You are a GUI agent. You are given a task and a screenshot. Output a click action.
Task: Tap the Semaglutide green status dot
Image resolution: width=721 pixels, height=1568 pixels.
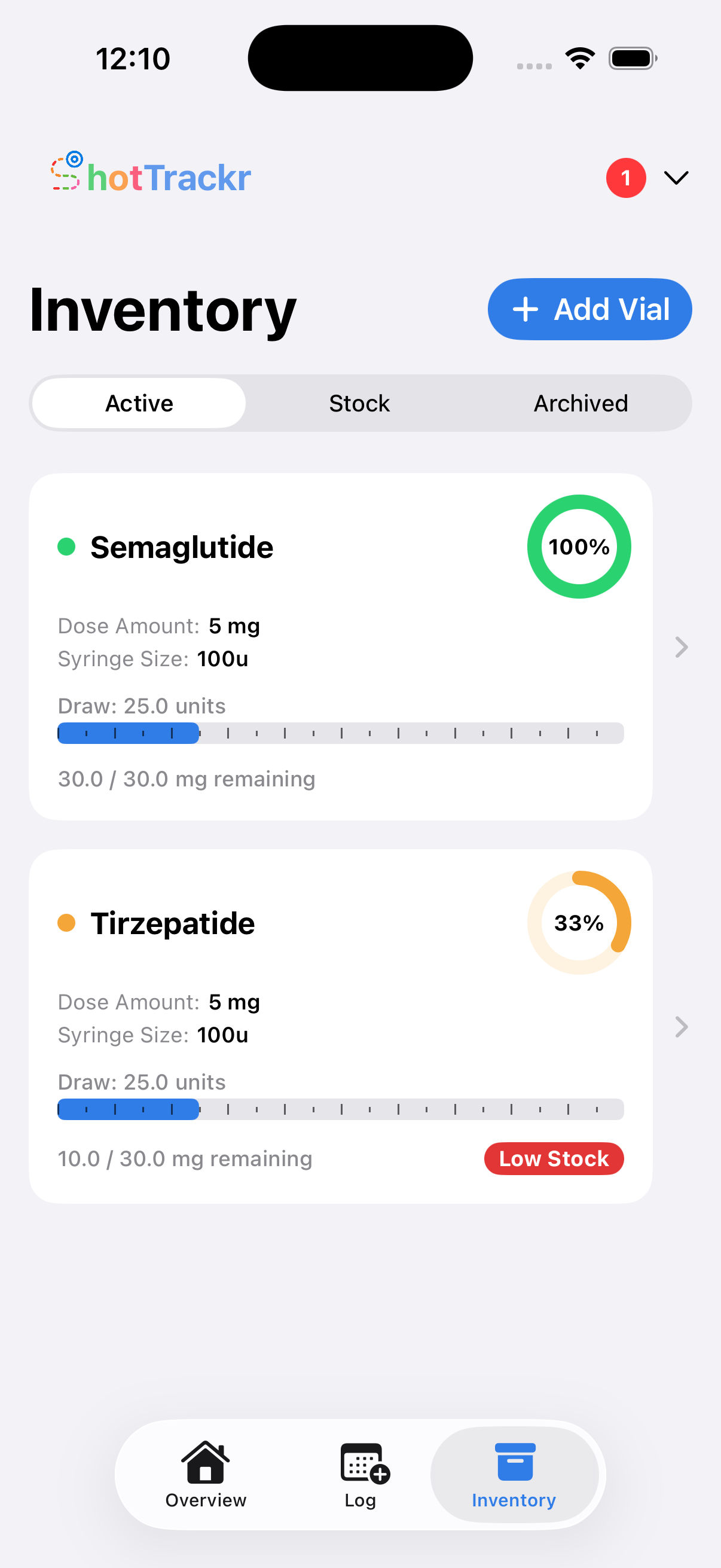(x=66, y=547)
